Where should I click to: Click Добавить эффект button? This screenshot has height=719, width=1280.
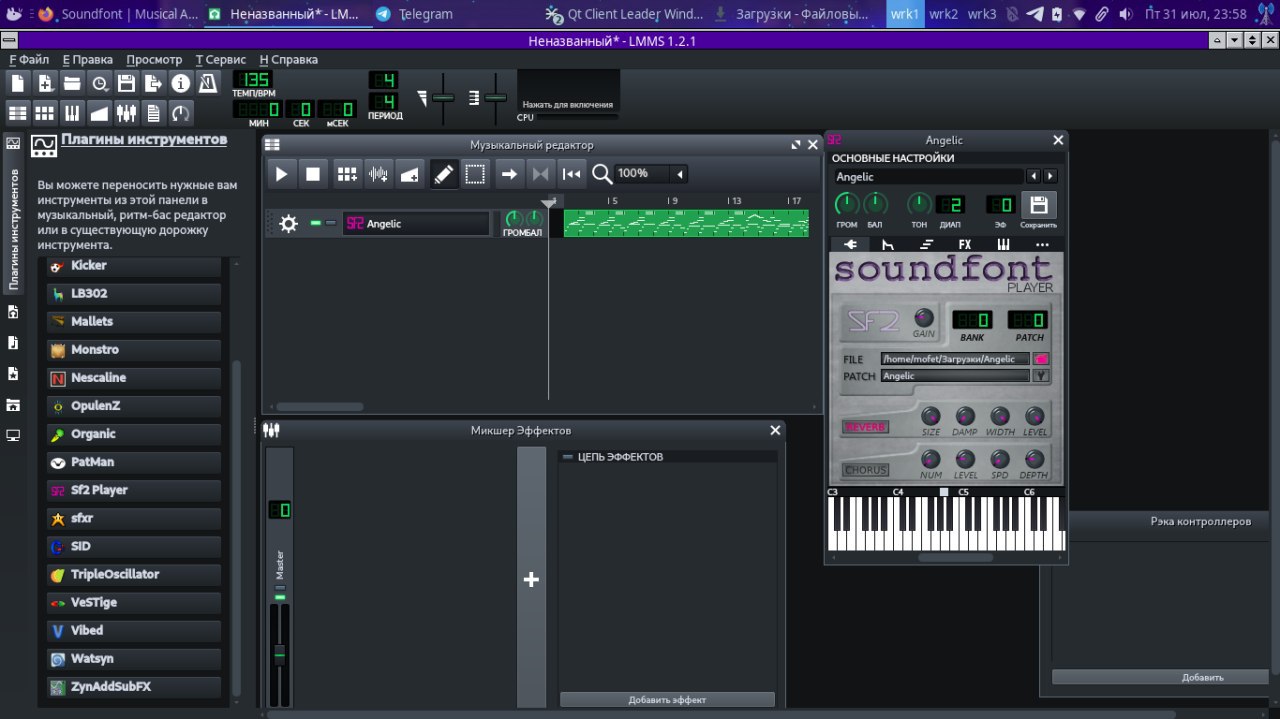[x=667, y=700]
